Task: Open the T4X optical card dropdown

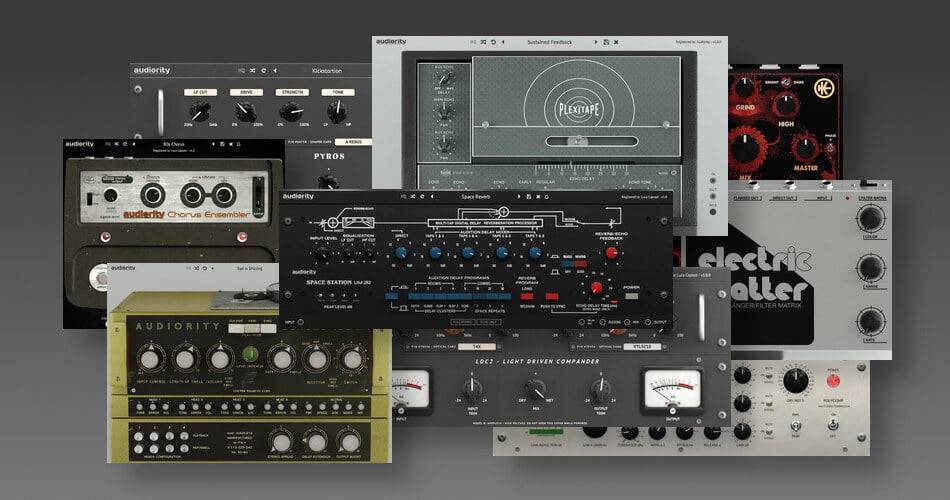Action: (x=476, y=347)
